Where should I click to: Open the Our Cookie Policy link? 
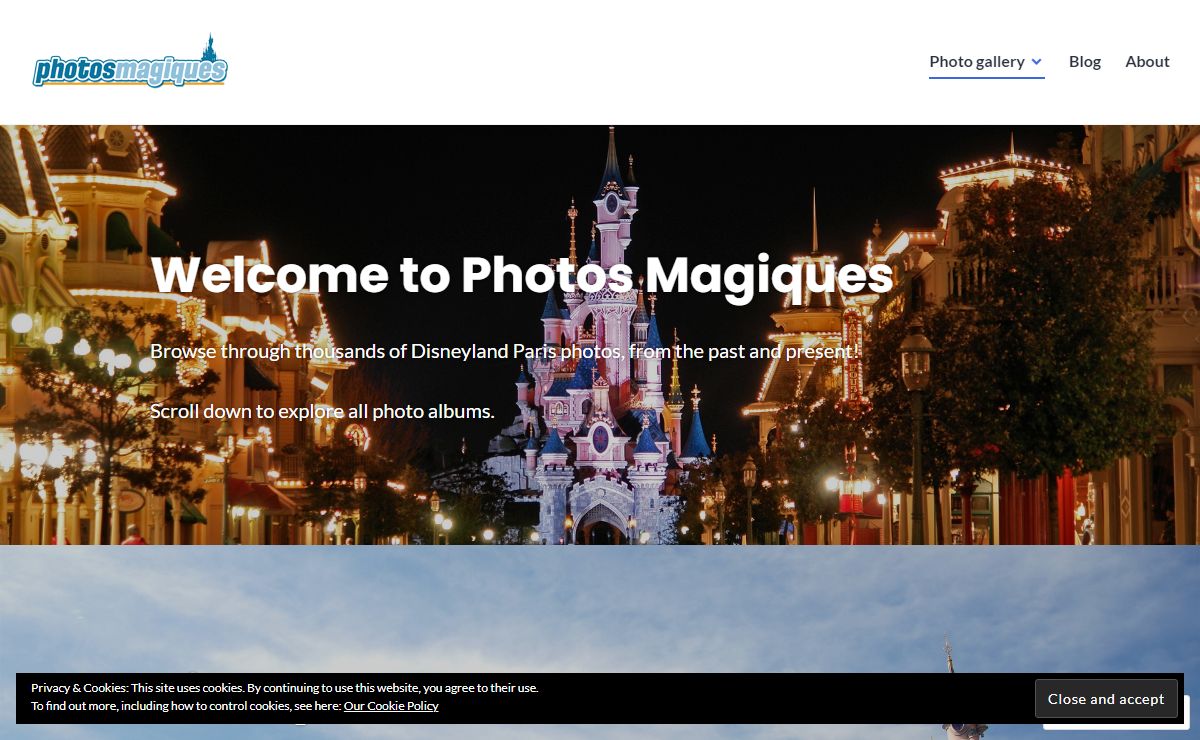[x=391, y=706]
